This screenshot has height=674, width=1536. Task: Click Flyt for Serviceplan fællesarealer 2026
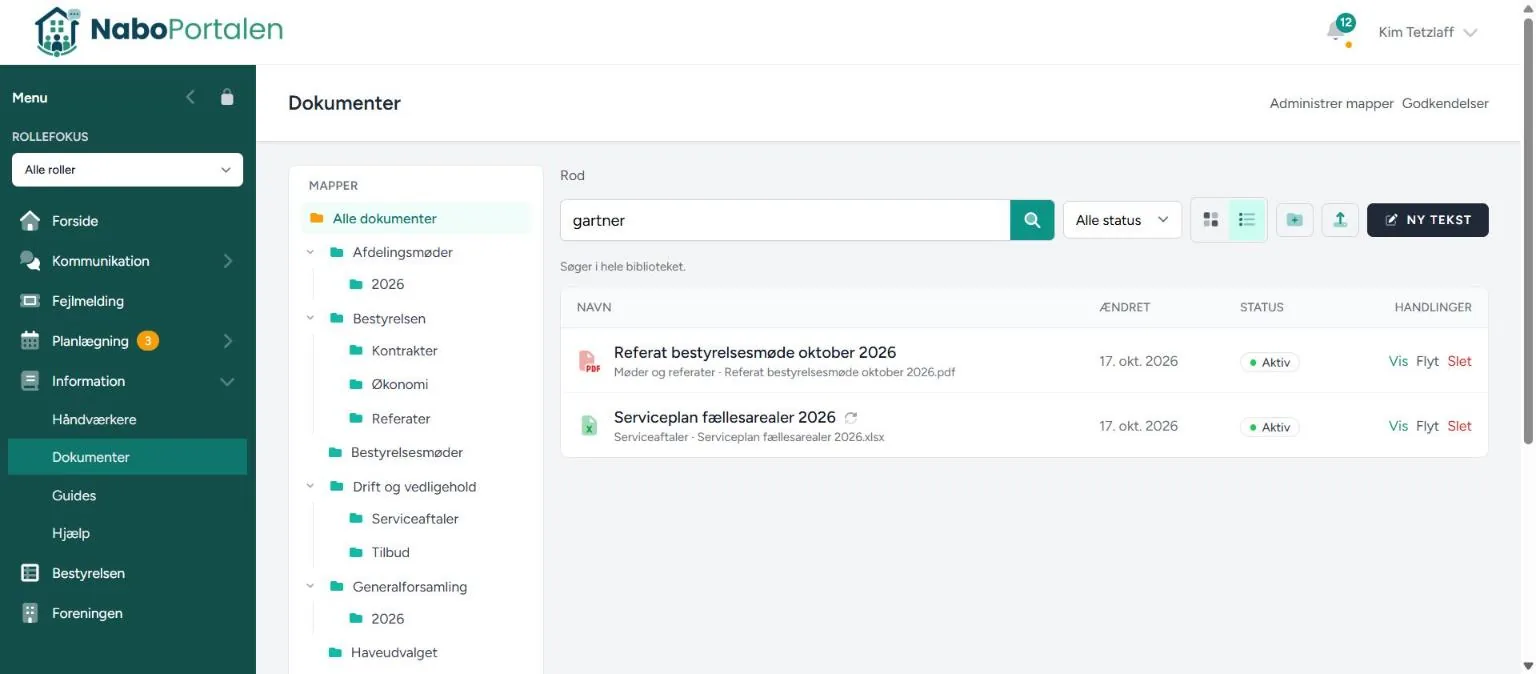click(1427, 426)
